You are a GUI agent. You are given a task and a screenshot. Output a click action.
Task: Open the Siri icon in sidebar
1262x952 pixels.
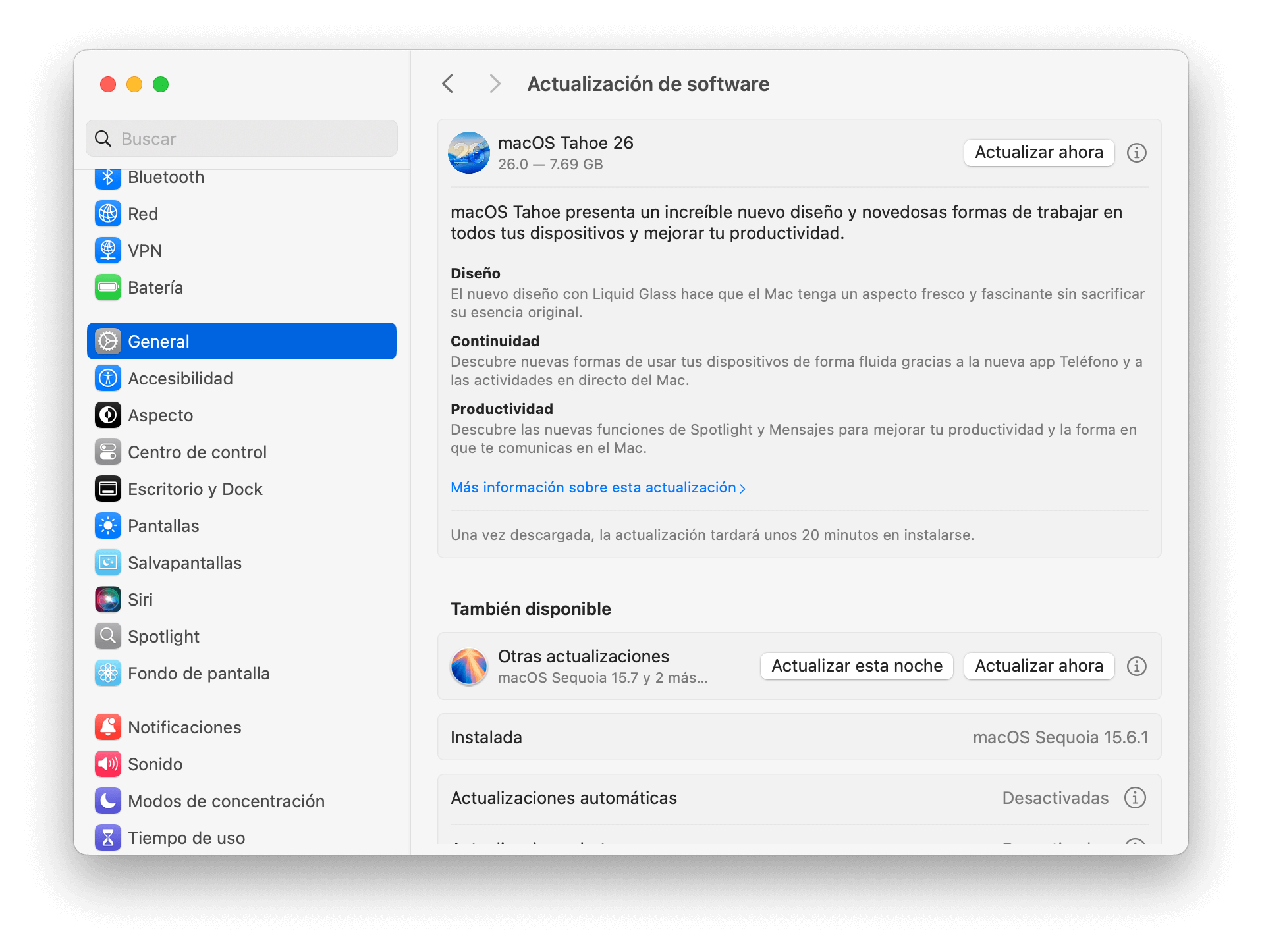108,600
